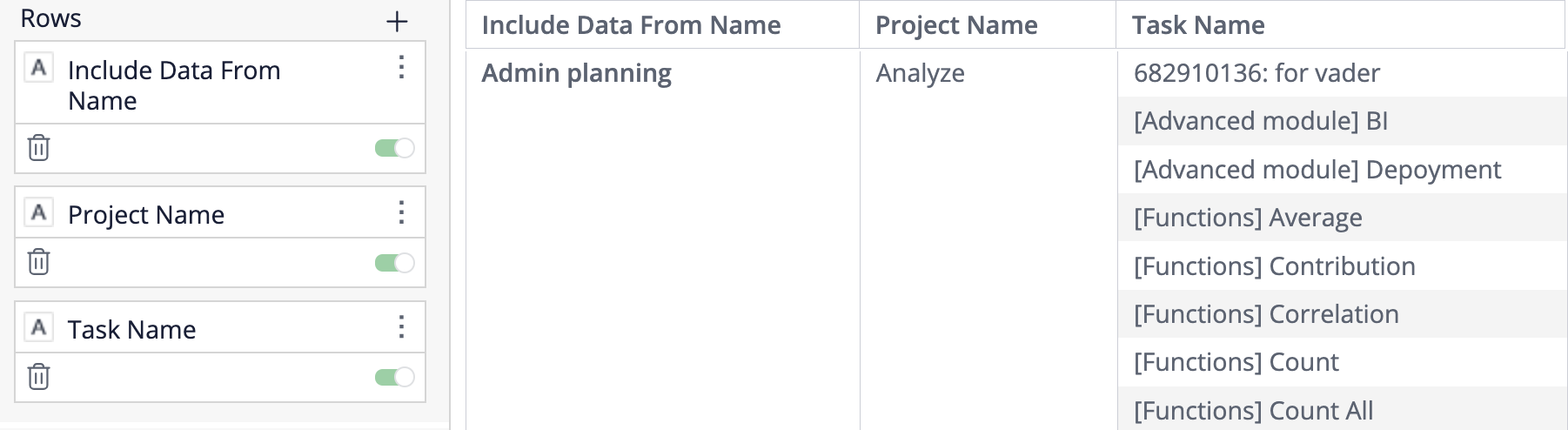Click text type icon beside Project Name
This screenshot has width=1568, height=430.
coord(39,213)
